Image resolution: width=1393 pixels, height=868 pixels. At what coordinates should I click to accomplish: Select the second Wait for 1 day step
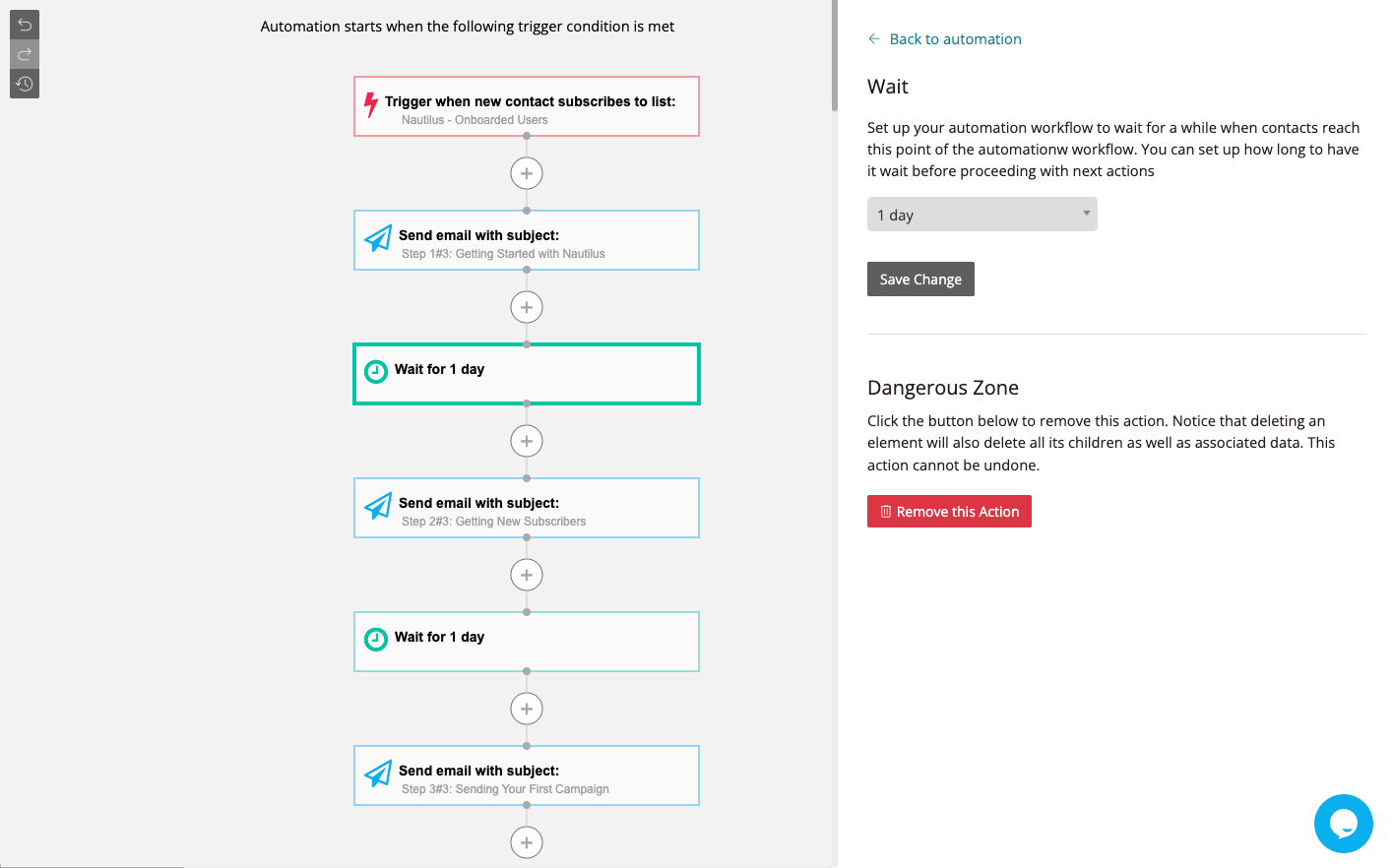point(527,642)
